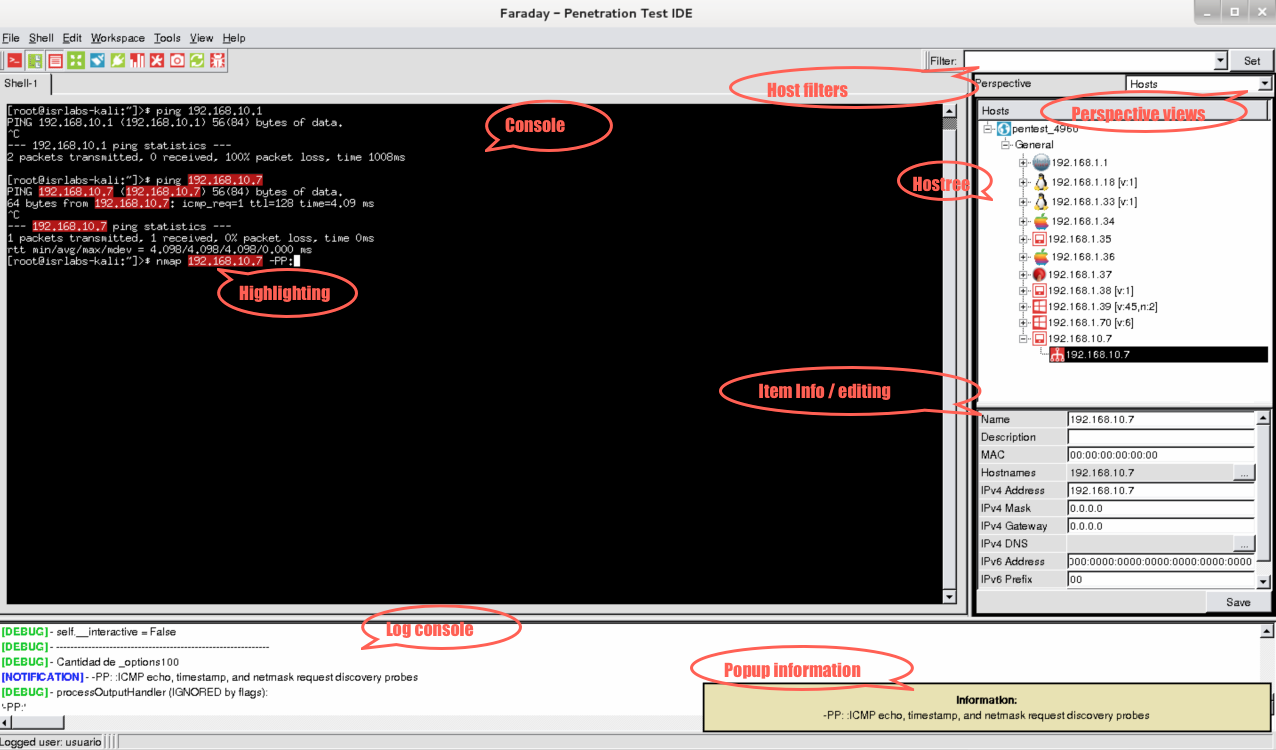
Task: Expand host 192.168.1.39 in tree
Action: coord(1024,306)
